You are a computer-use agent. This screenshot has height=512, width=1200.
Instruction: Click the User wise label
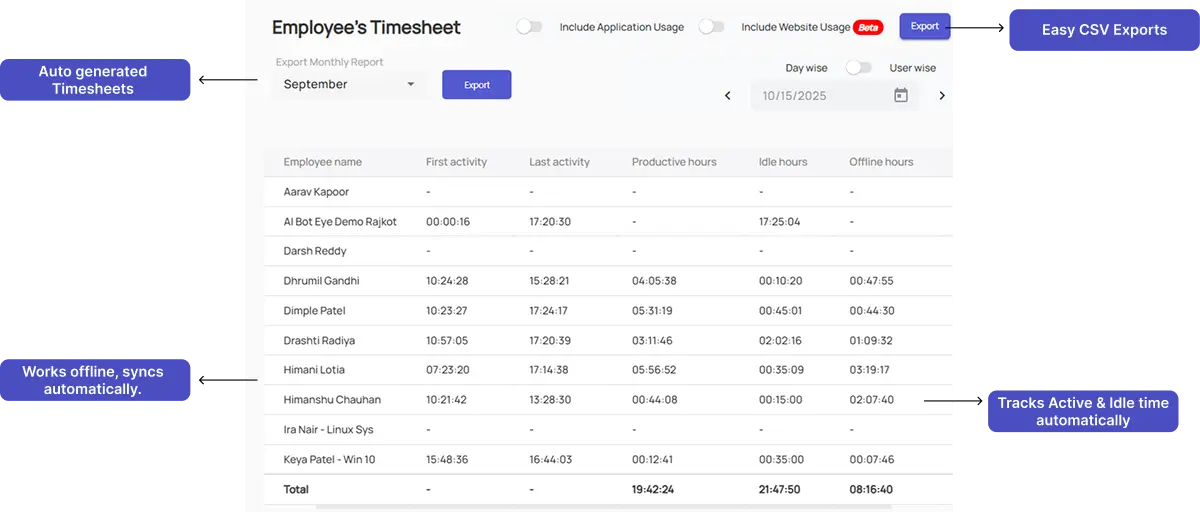tap(913, 68)
